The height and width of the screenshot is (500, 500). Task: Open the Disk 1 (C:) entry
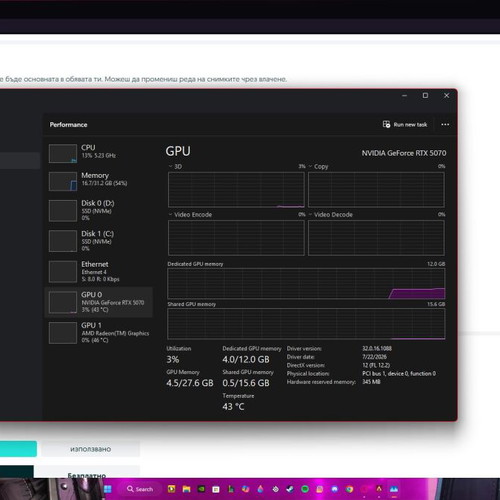coord(98,240)
